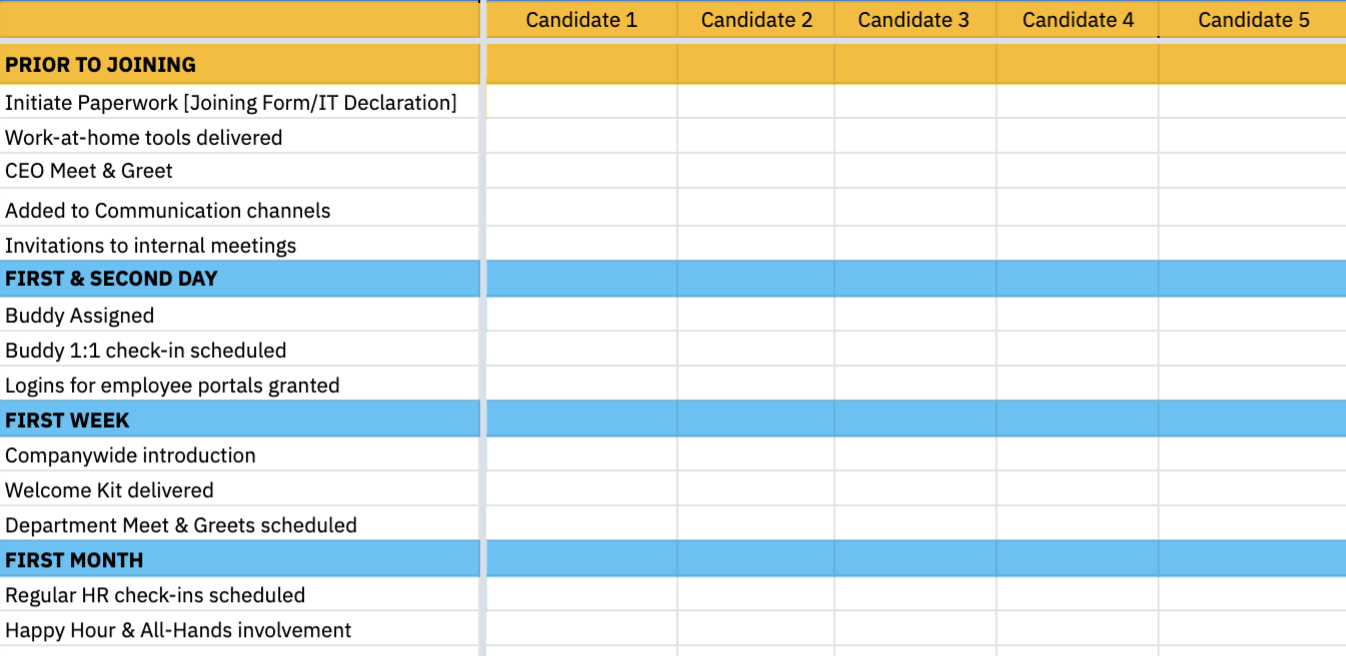The height and width of the screenshot is (656, 1346).
Task: Click Candidate 2's Companywide introduction cell
Action: [756, 455]
